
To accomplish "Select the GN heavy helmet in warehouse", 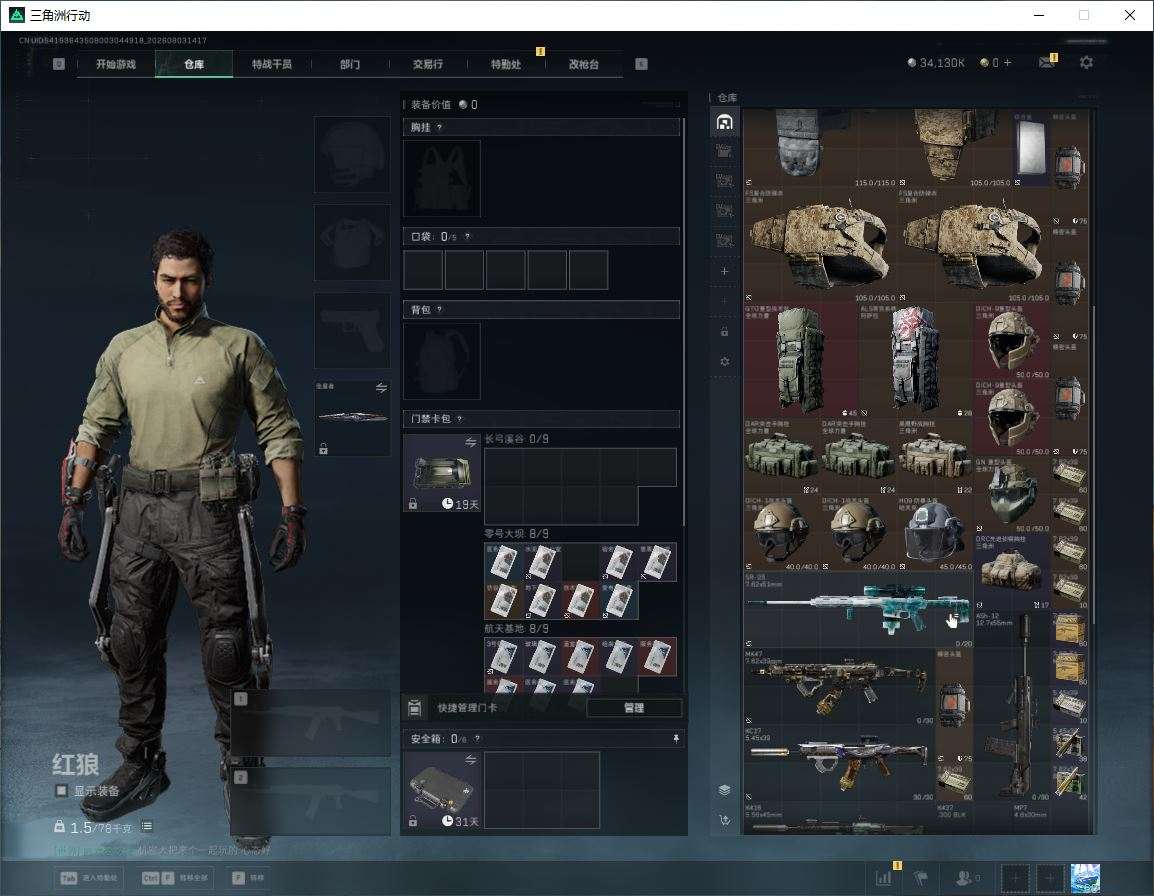I will 1012,494.
